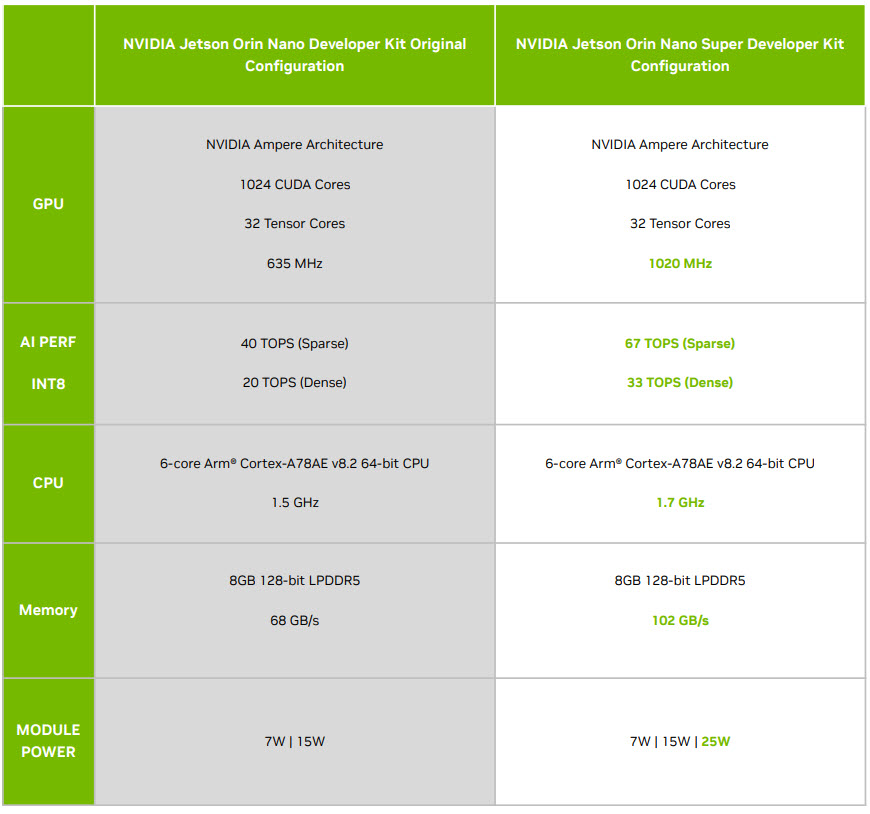Select the green 1.7 GHz value
Screen dimensions: 870x814
pyautogui.click(x=680, y=502)
